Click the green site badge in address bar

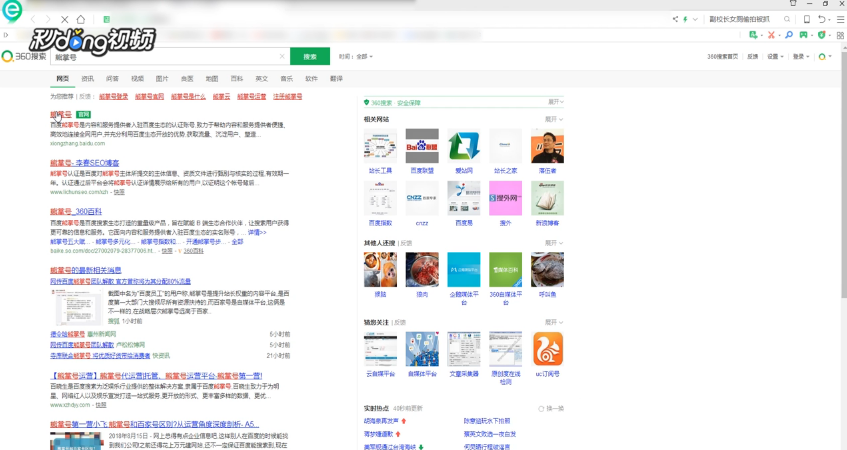[x=106, y=19]
